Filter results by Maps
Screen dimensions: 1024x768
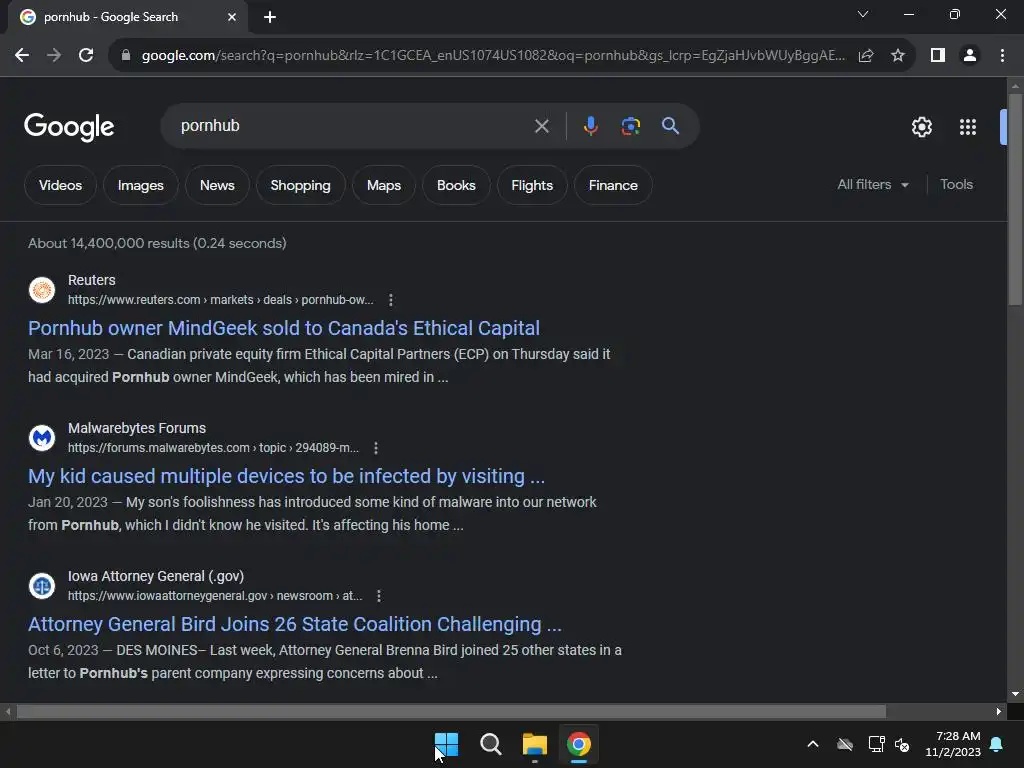384,185
